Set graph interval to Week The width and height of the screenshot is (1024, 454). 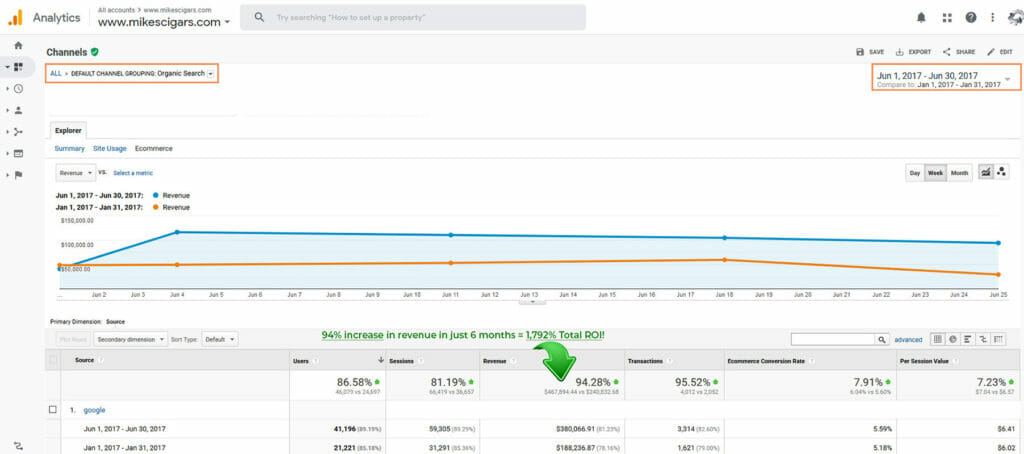click(x=936, y=173)
